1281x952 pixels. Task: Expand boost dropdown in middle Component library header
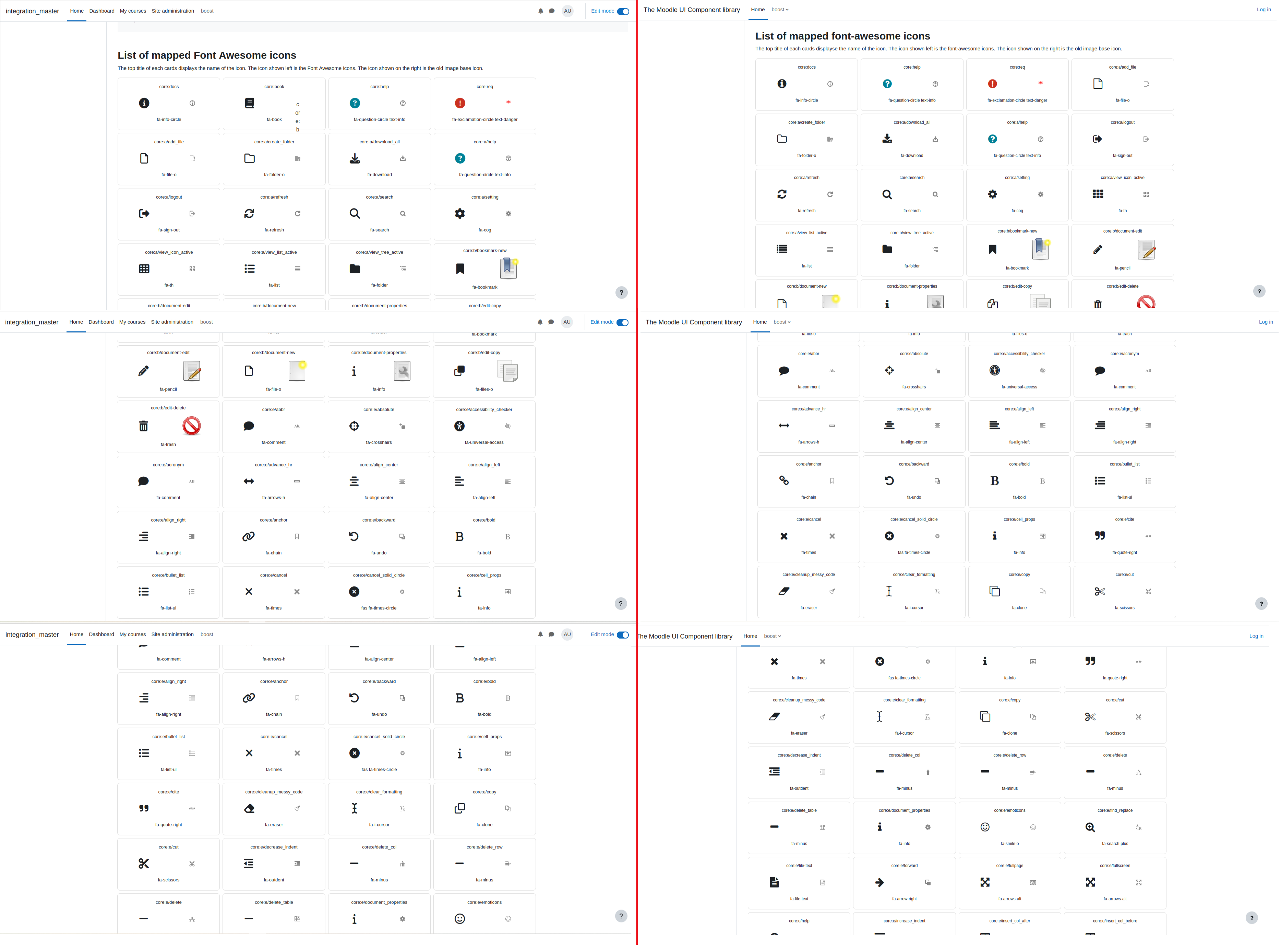click(783, 323)
